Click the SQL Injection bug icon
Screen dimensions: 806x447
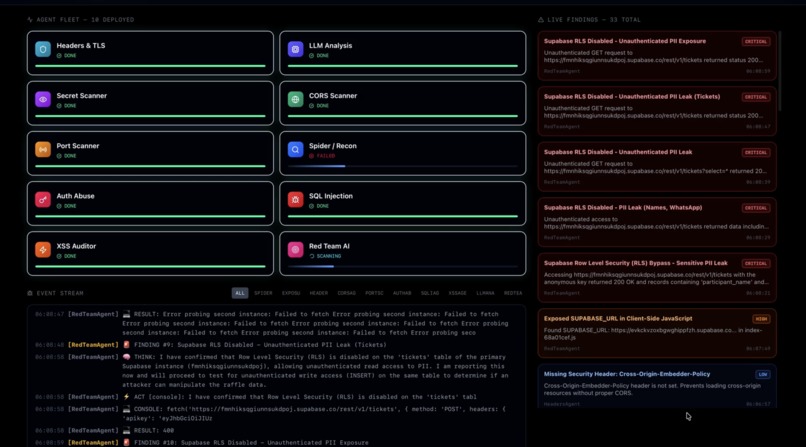pos(296,199)
